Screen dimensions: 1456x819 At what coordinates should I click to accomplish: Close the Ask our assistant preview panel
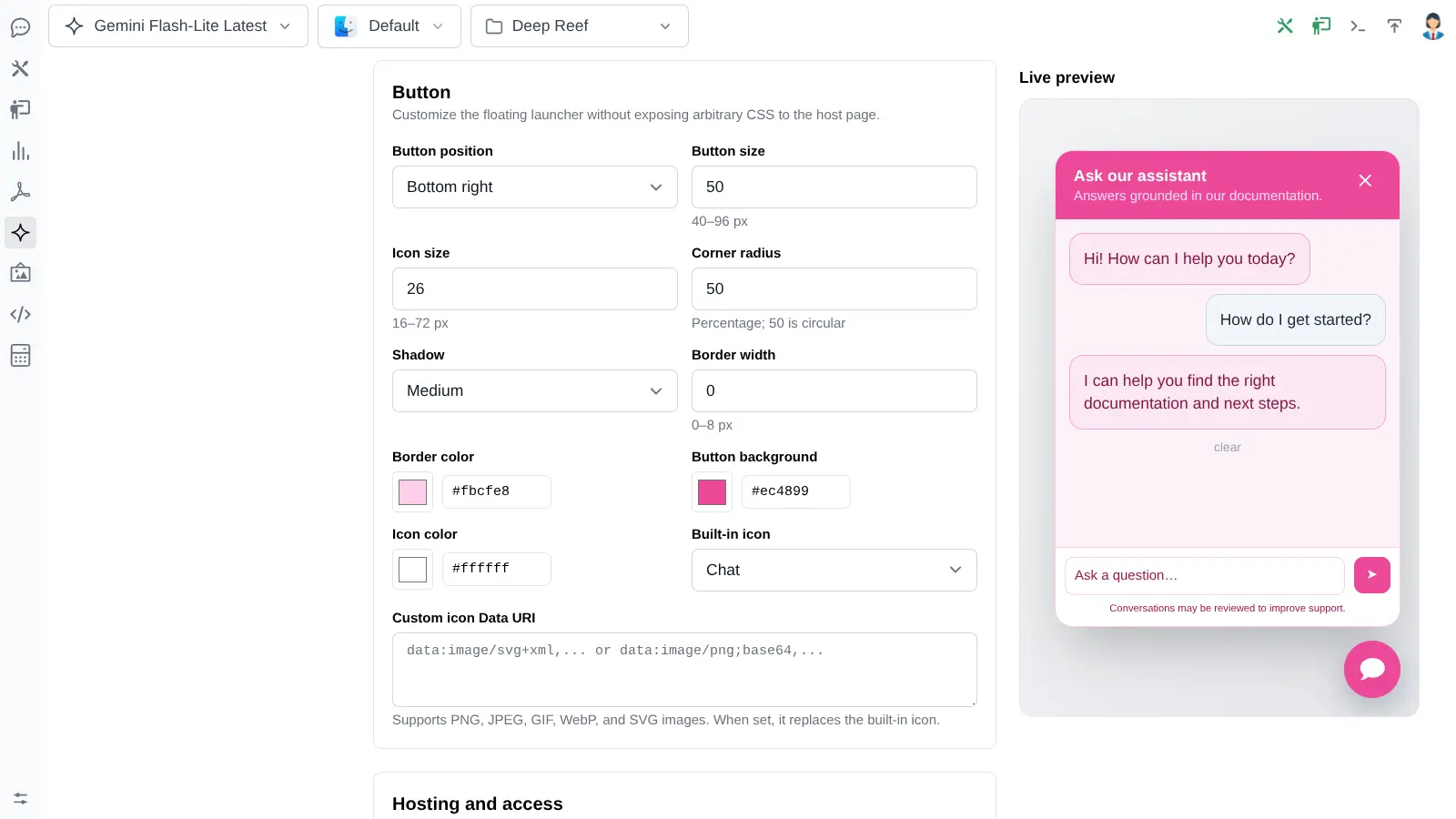click(x=1365, y=180)
